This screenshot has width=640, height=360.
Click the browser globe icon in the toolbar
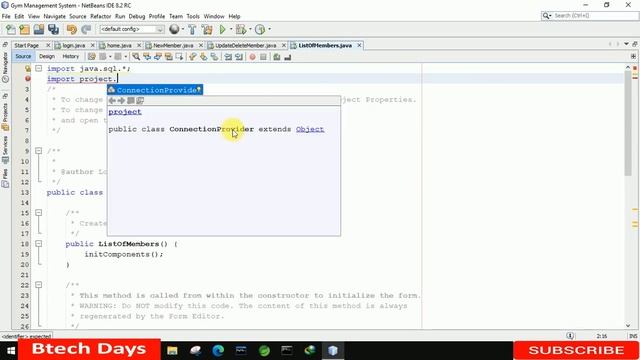[x=174, y=29]
